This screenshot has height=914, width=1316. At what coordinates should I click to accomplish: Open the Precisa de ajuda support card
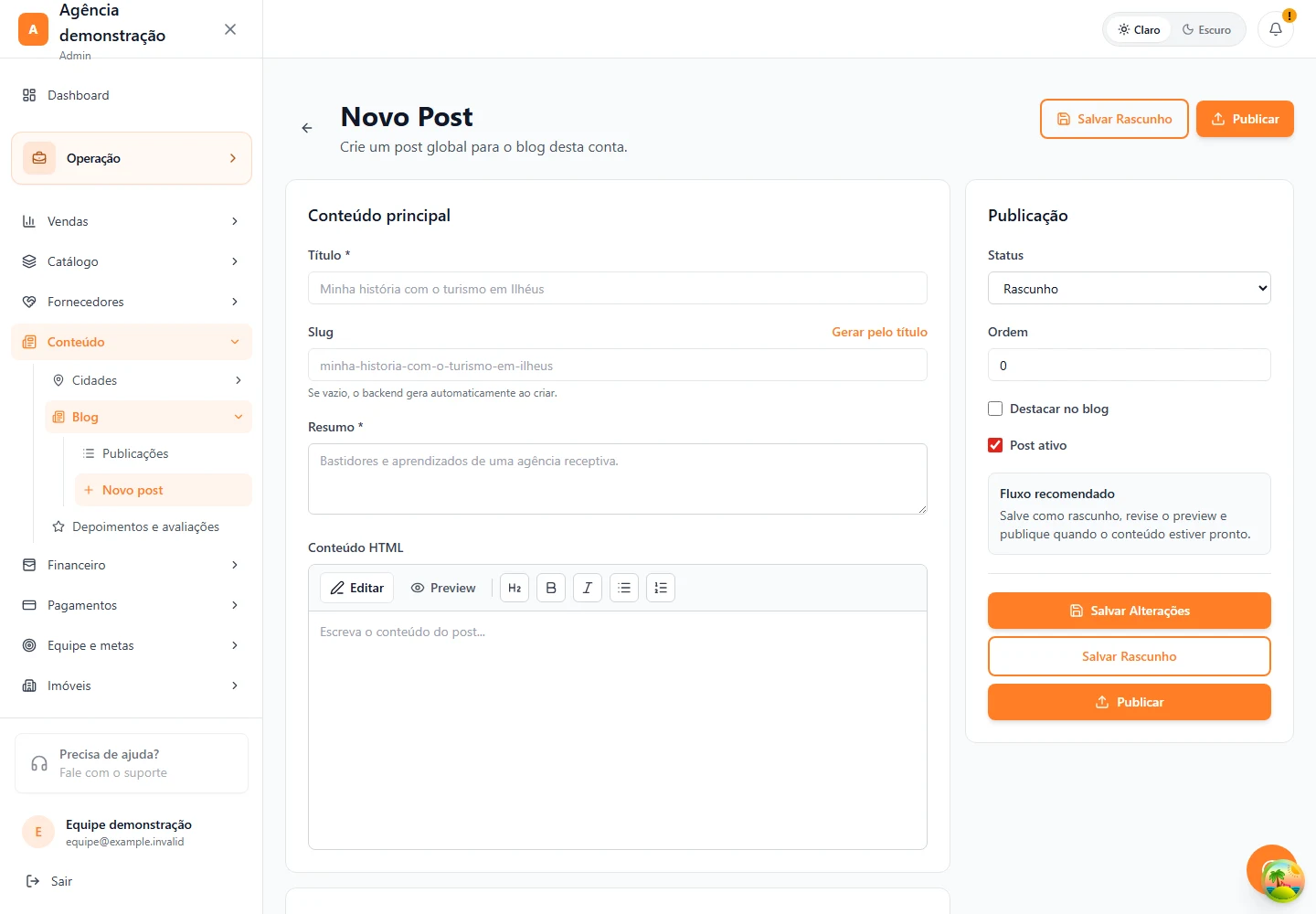click(132, 763)
